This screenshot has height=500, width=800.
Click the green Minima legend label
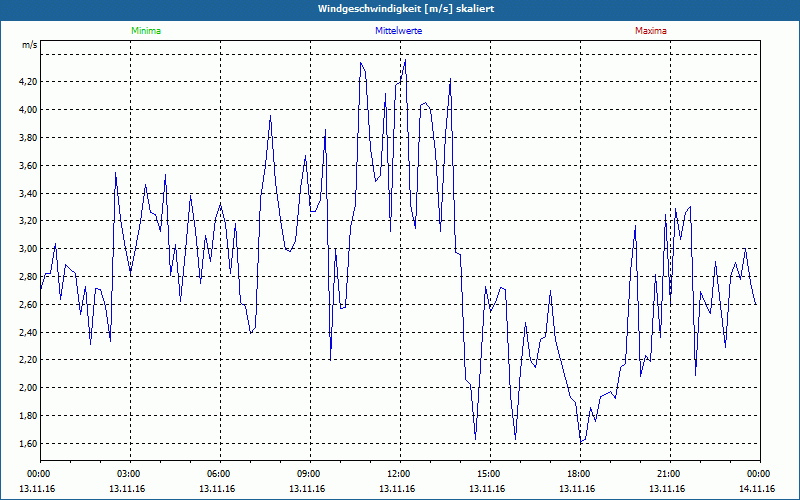click(146, 31)
